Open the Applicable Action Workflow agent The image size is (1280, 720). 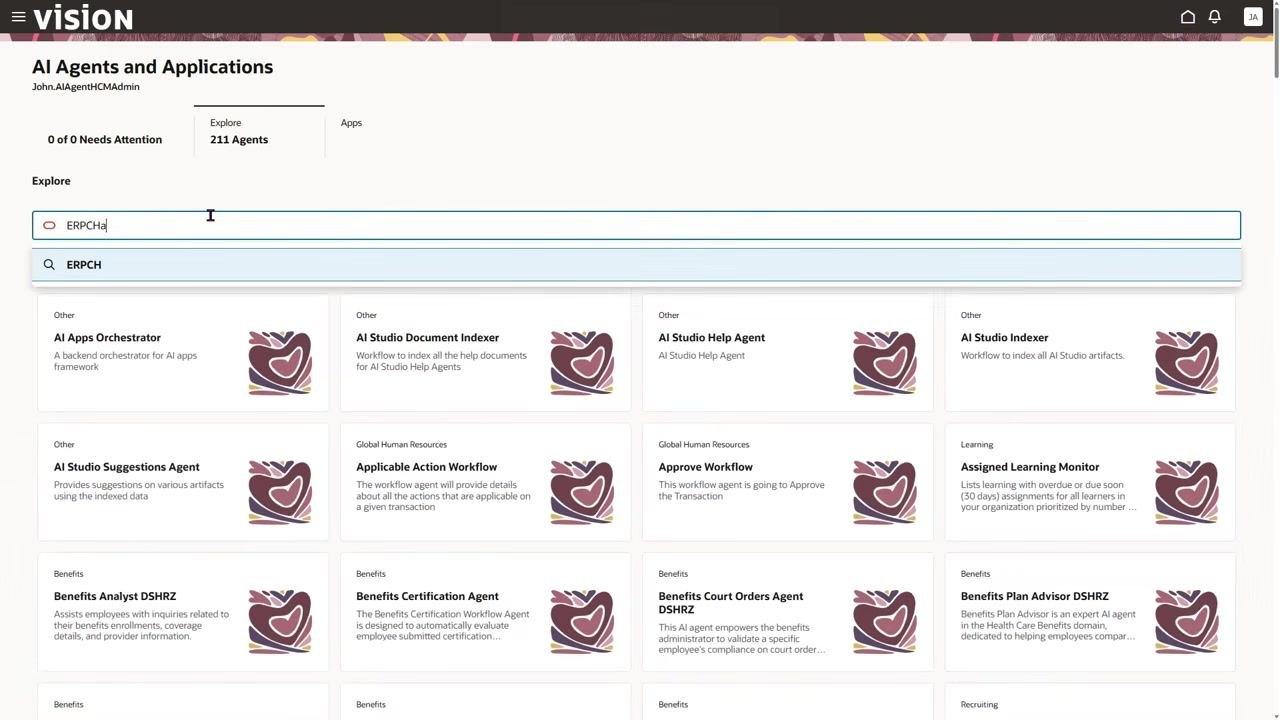426,467
